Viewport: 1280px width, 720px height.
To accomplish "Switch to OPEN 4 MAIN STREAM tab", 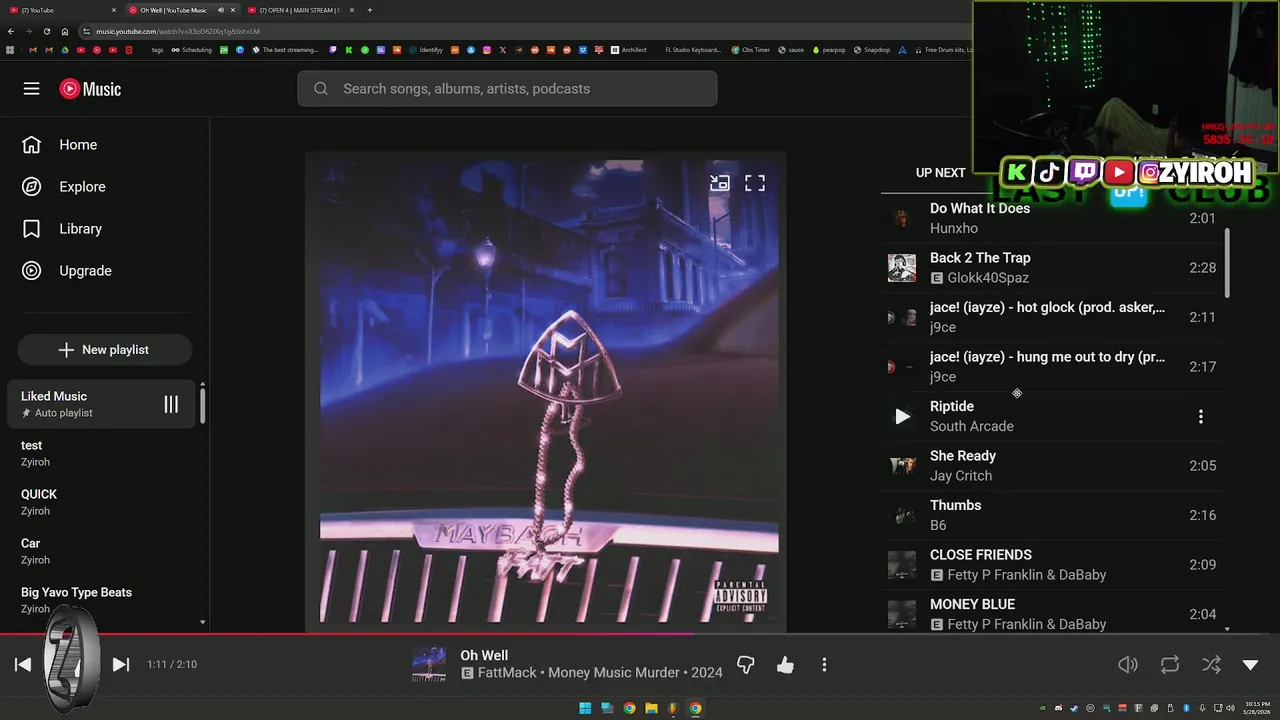I will click(x=301, y=10).
